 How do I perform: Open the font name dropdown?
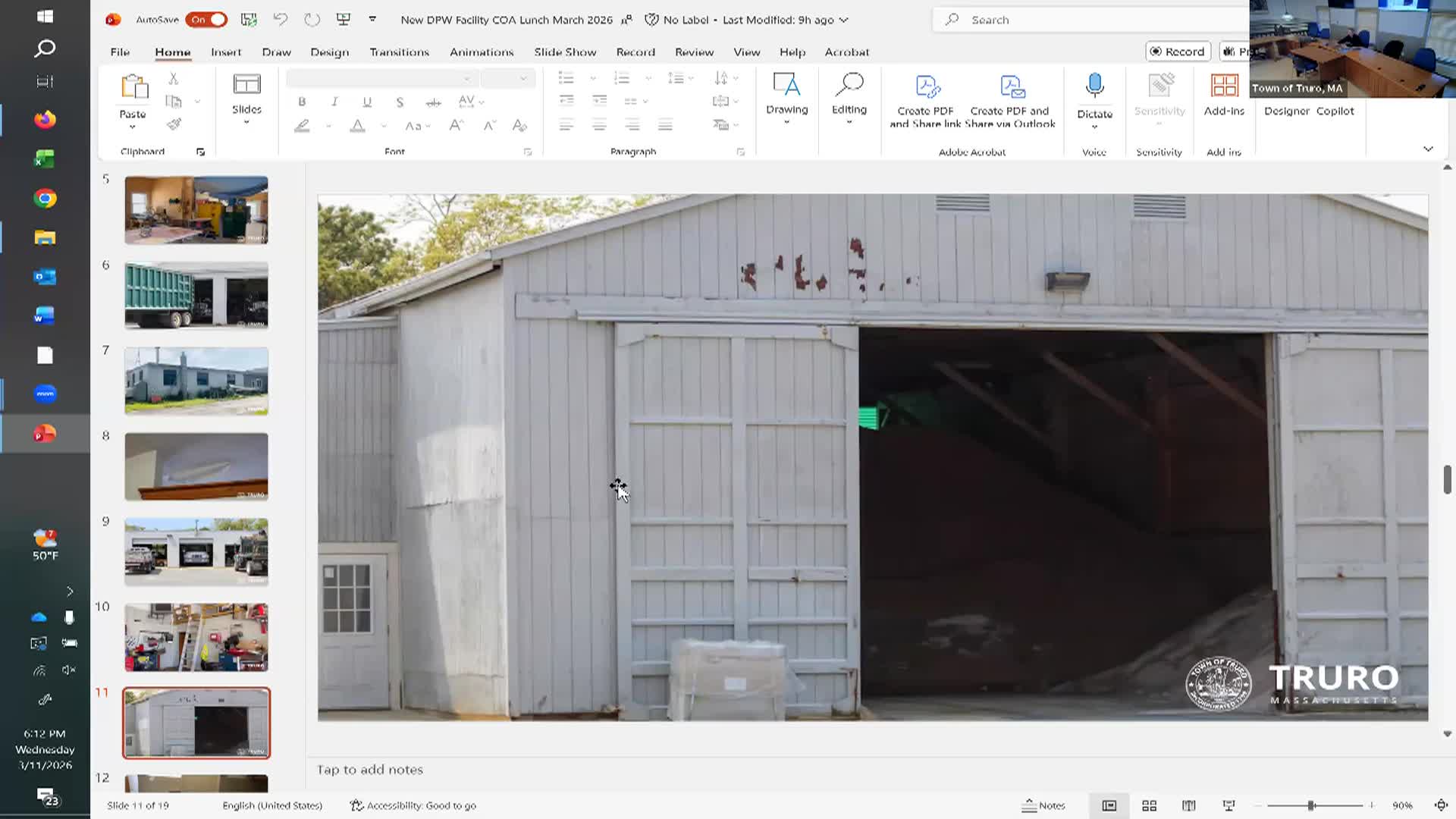(x=466, y=78)
